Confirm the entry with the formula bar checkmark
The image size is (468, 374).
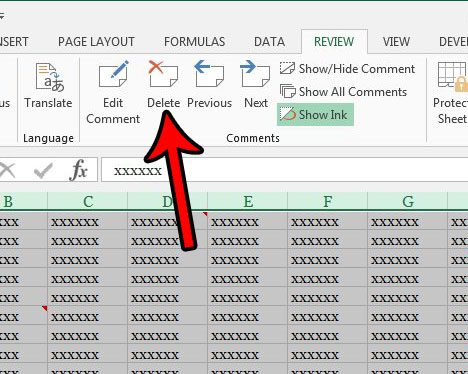(43, 171)
